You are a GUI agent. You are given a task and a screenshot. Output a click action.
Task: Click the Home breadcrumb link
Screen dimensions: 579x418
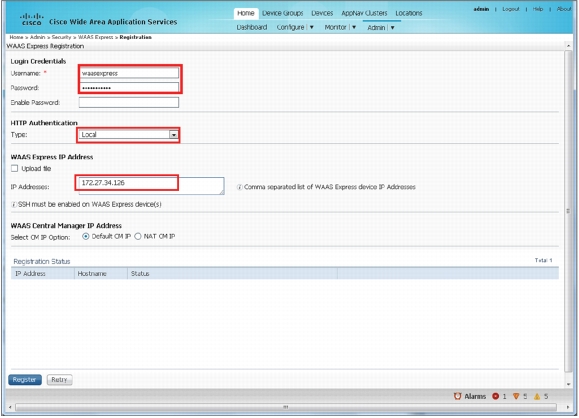(16, 37)
